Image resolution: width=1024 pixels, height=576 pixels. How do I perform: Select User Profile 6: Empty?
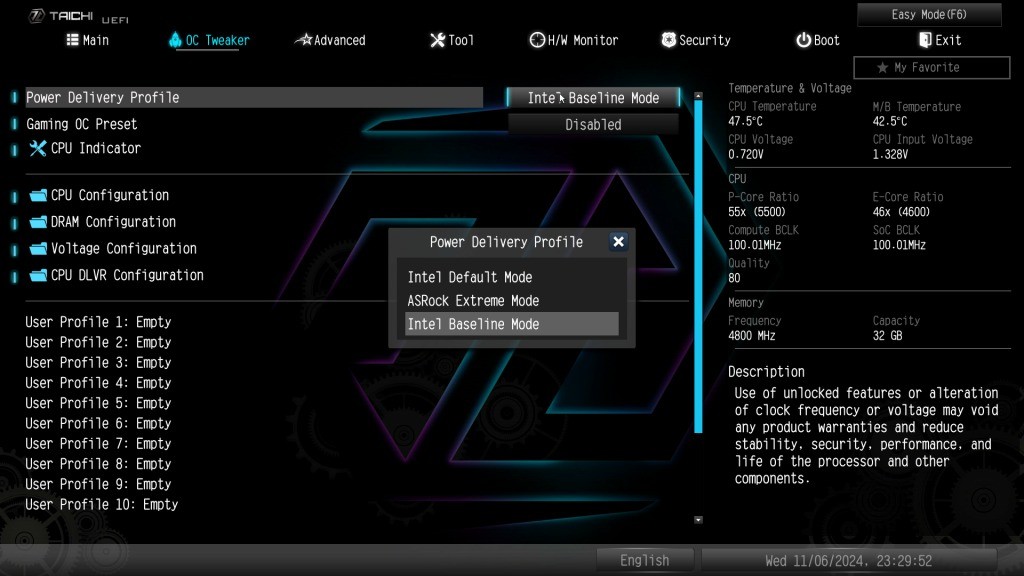(98, 423)
